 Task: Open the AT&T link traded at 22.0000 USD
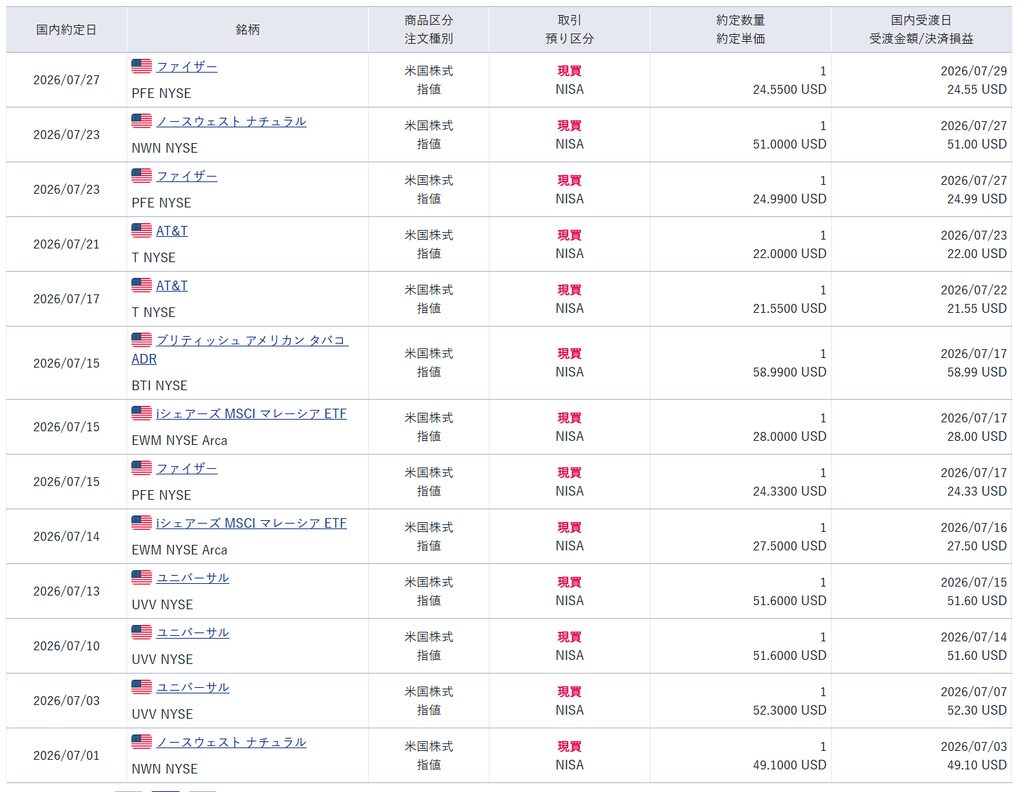pyautogui.click(x=172, y=230)
